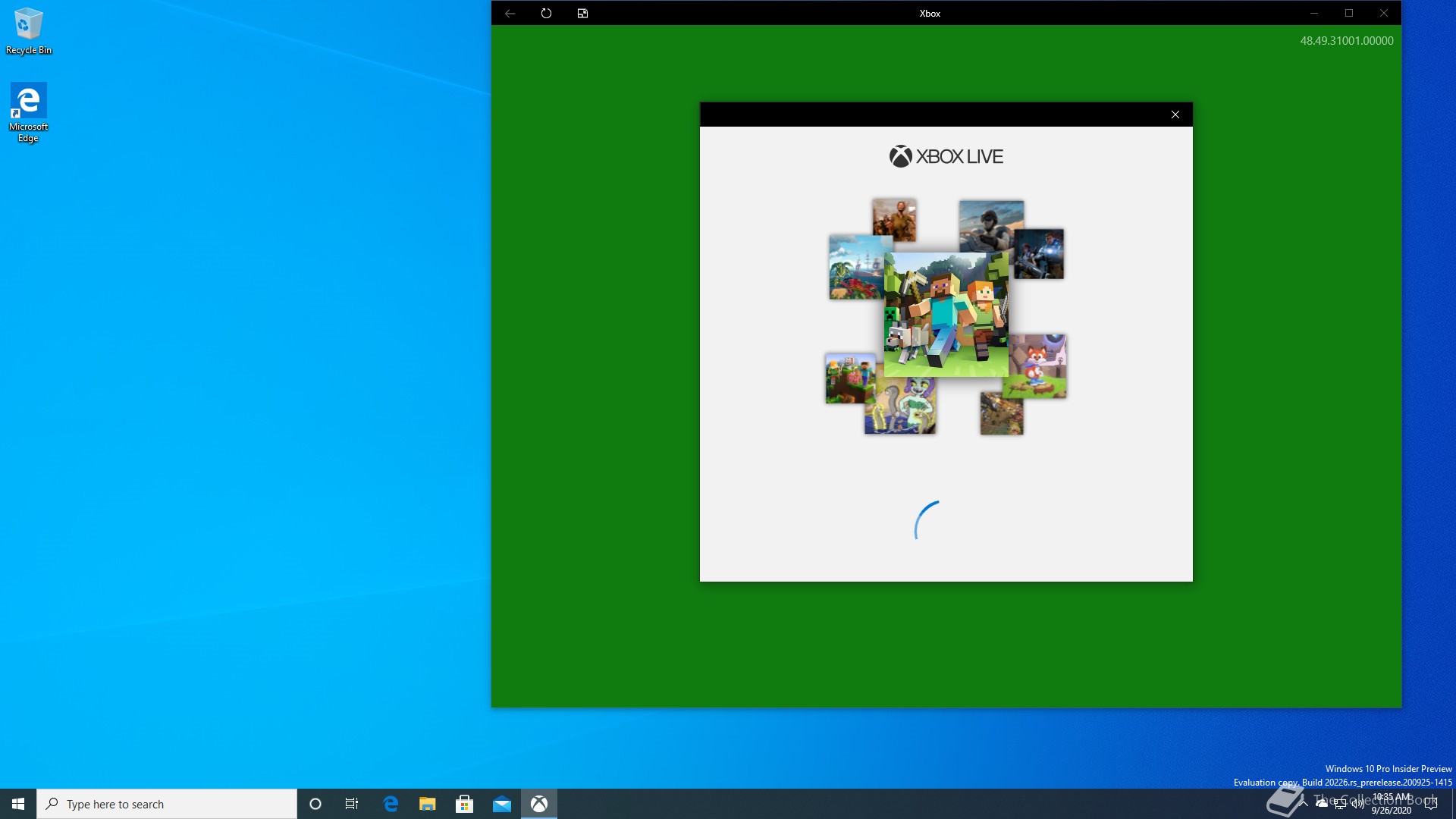Expand the hidden system tray icons chevron
The width and height of the screenshot is (1456, 819).
pyautogui.click(x=1304, y=804)
